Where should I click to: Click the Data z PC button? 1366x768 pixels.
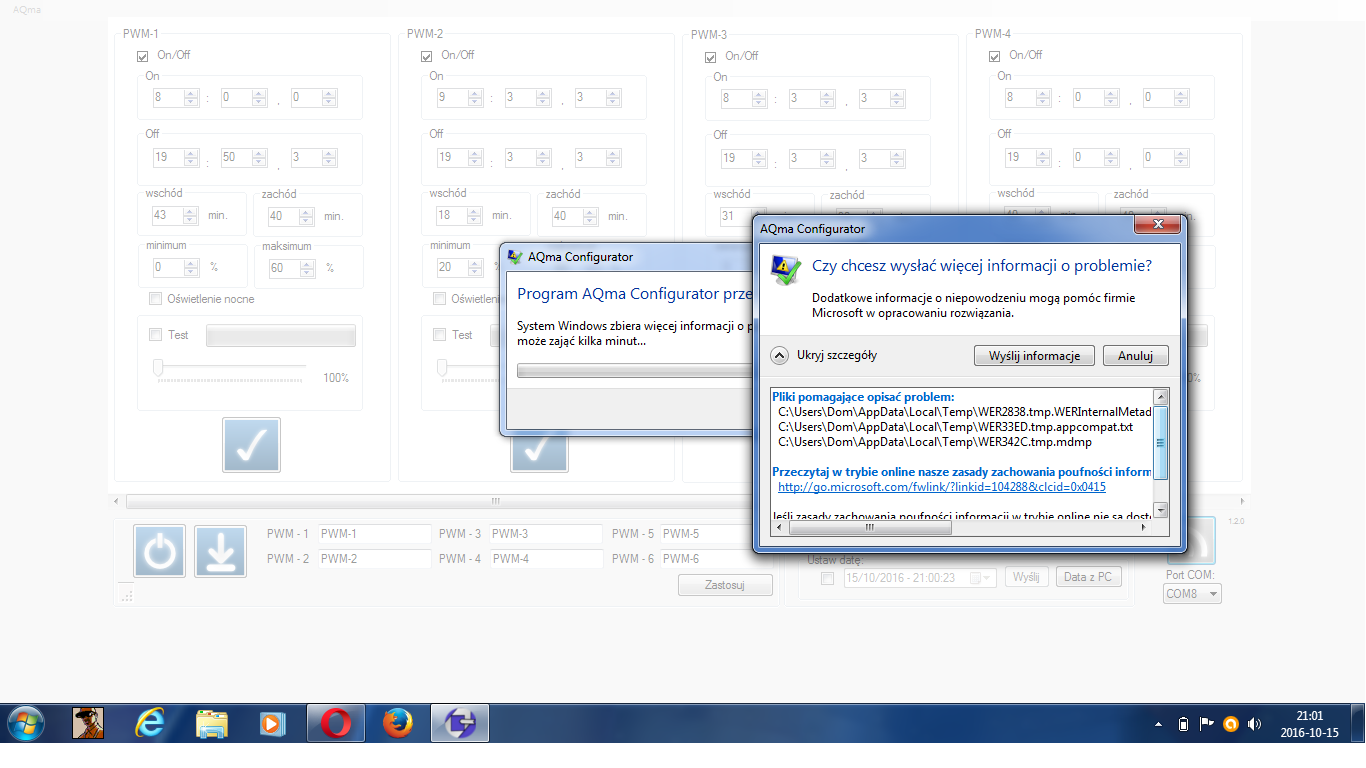tap(1088, 577)
